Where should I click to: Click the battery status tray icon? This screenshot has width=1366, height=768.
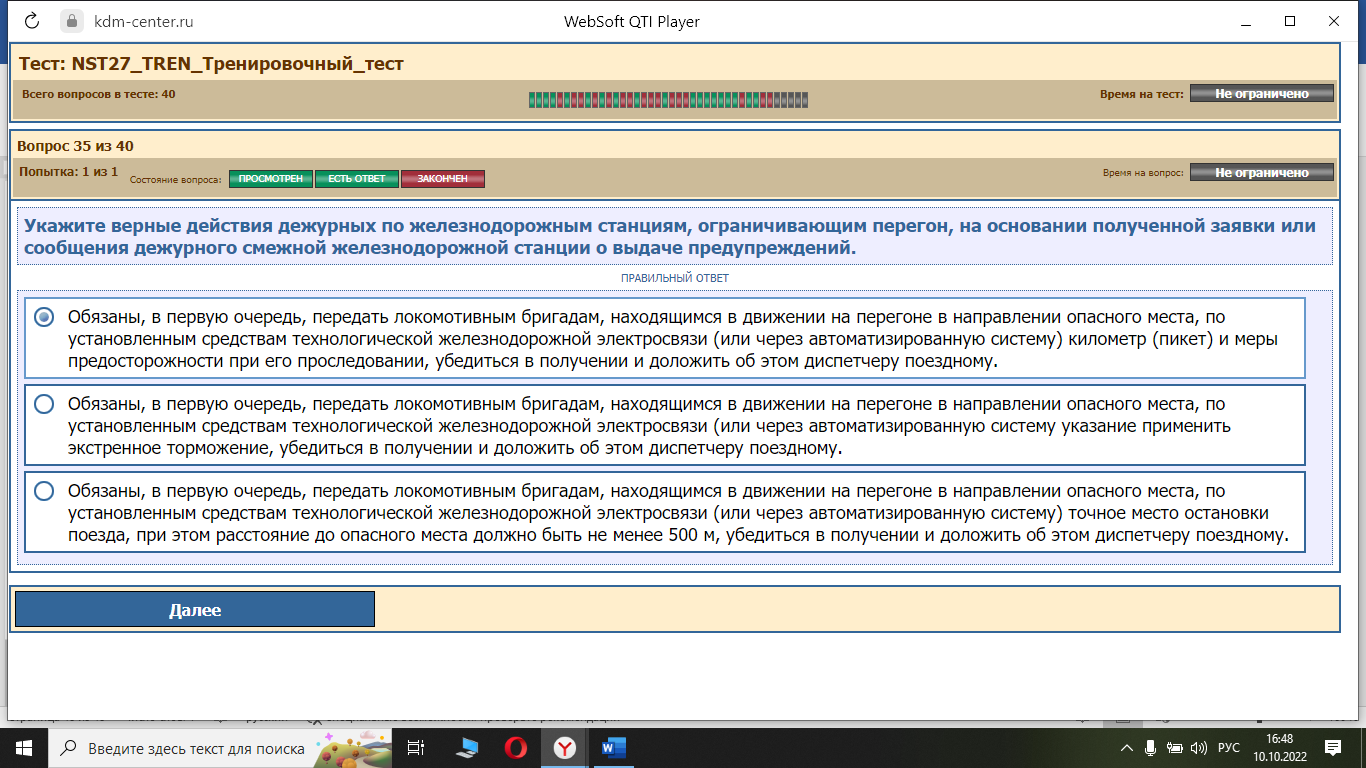tap(1175, 747)
